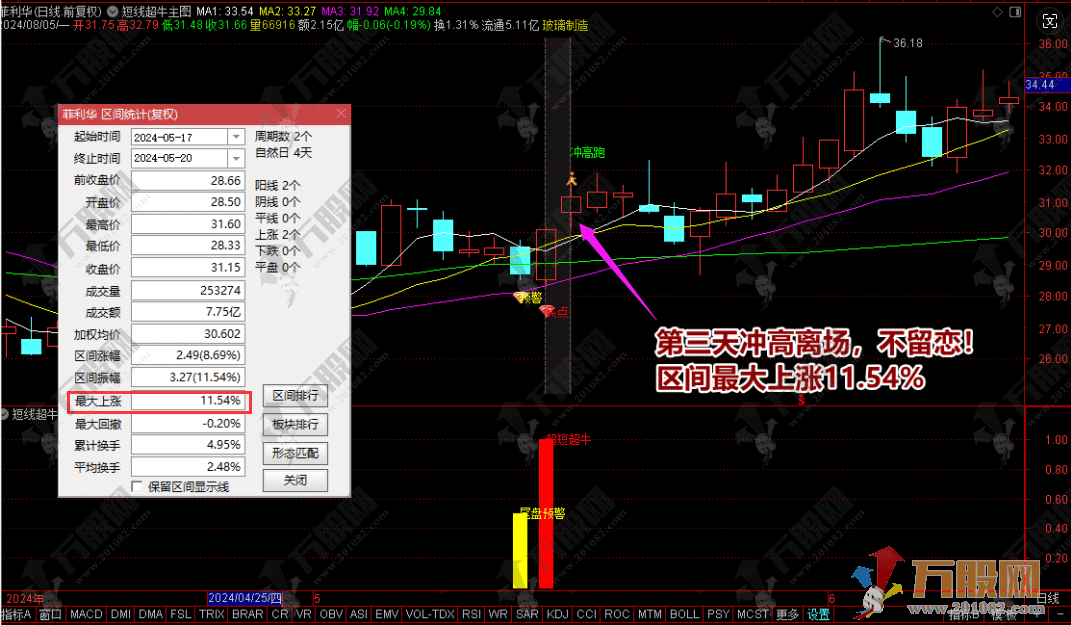The width and height of the screenshot is (1071, 625).
Task: Click the 关闭 button in the dialog
Action: tap(295, 480)
